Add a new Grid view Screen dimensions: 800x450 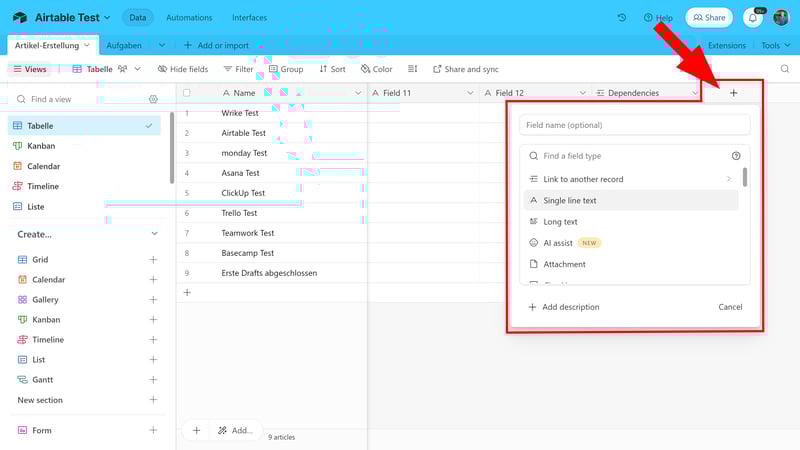point(153,260)
